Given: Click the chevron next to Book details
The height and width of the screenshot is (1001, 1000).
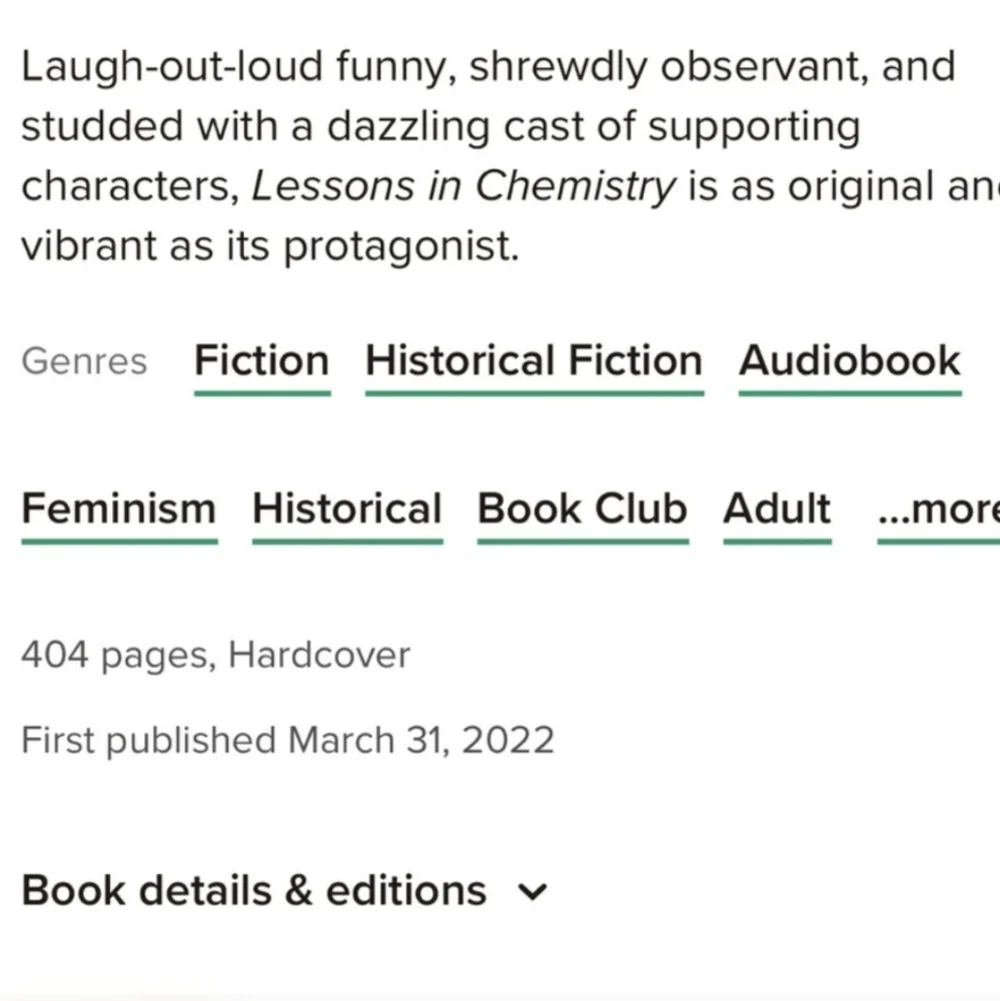Looking at the screenshot, I should click(x=533, y=891).
